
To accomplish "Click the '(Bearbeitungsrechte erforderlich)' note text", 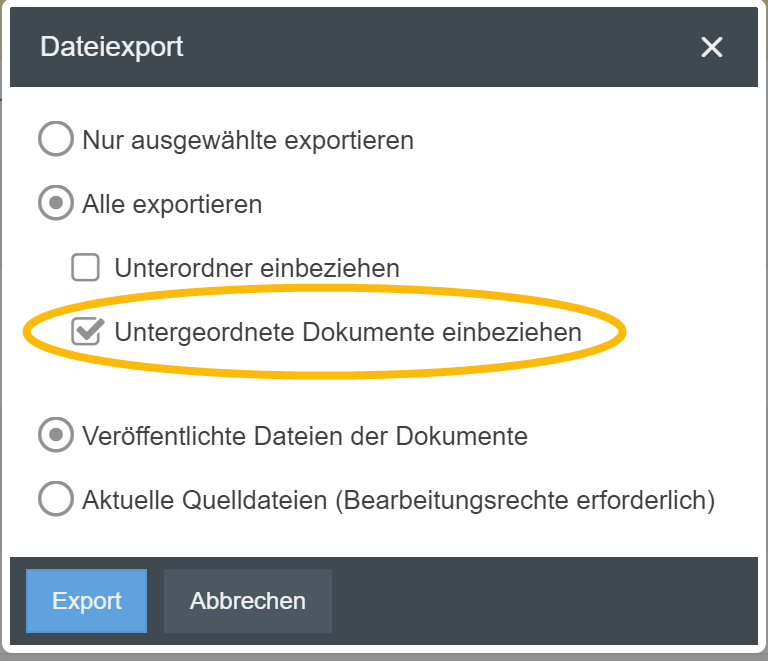I will pyautogui.click(x=525, y=499).
